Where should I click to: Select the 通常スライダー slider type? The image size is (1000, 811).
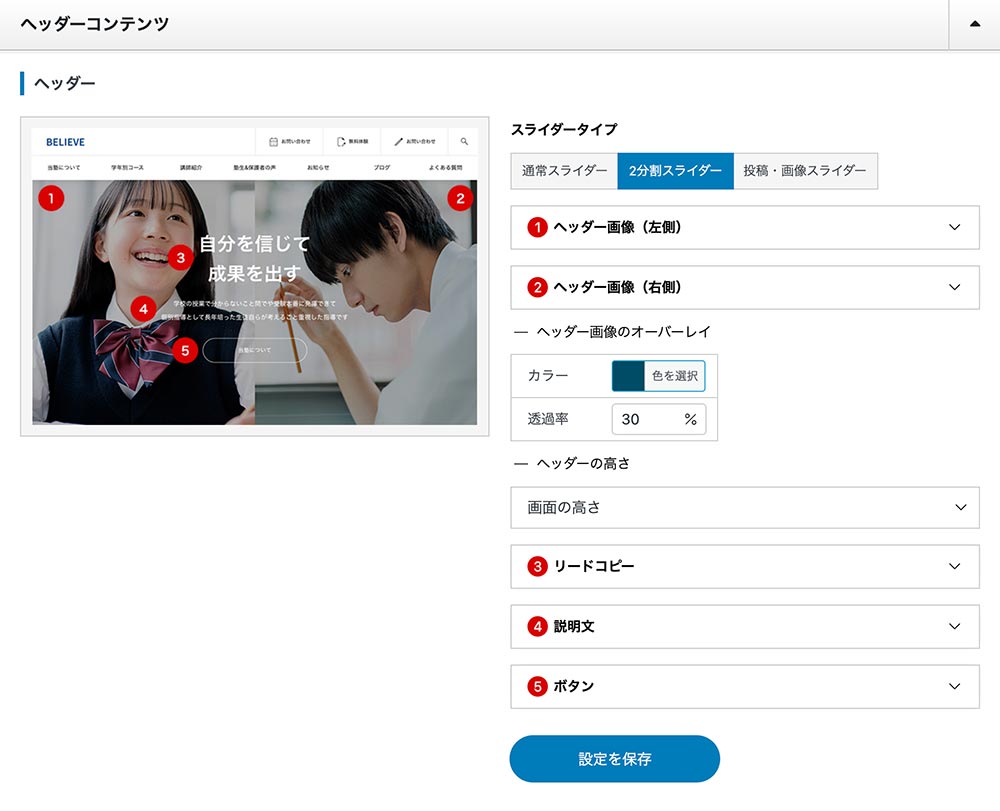coord(564,171)
